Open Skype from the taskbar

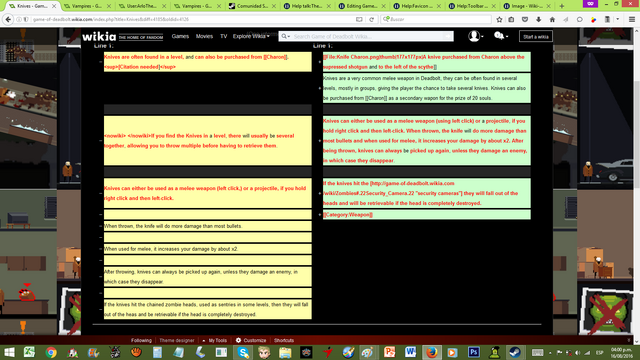point(243,352)
